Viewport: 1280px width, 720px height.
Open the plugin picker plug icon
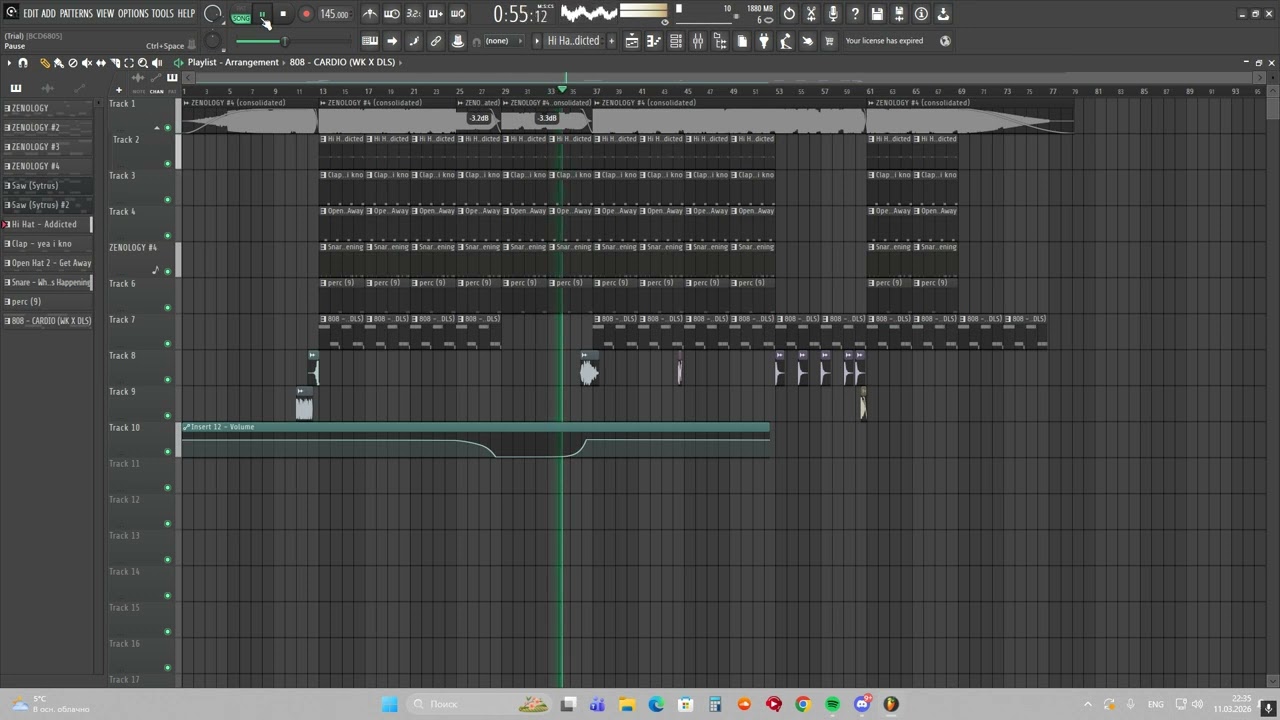point(764,41)
